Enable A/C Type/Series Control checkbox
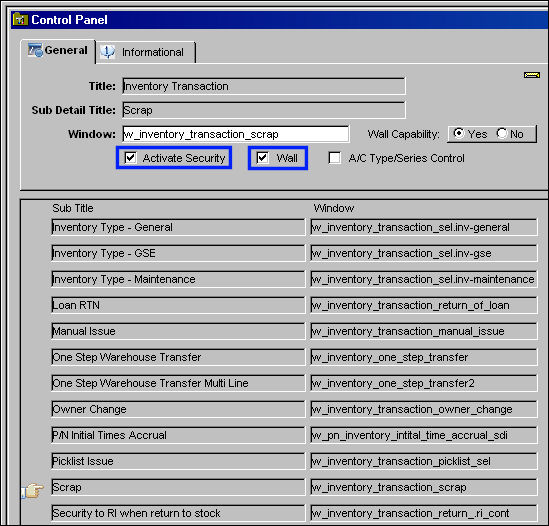This screenshot has width=549, height=526. pyautogui.click(x=335, y=158)
